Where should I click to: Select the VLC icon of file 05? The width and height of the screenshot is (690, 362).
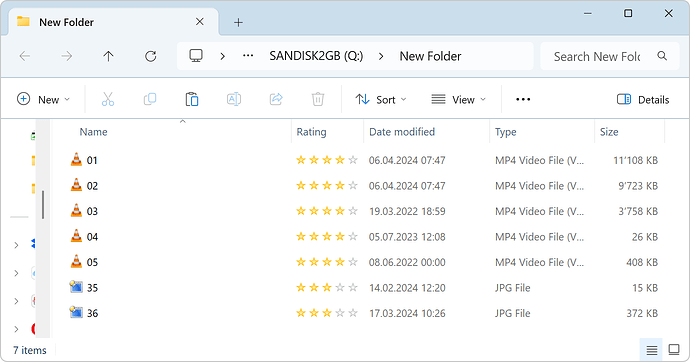76,262
